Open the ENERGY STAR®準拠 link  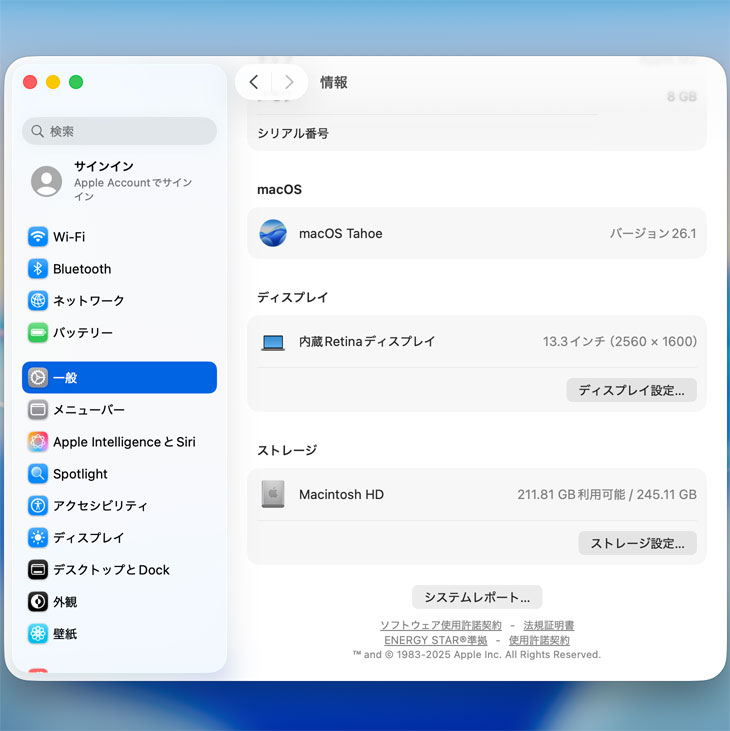[435, 640]
